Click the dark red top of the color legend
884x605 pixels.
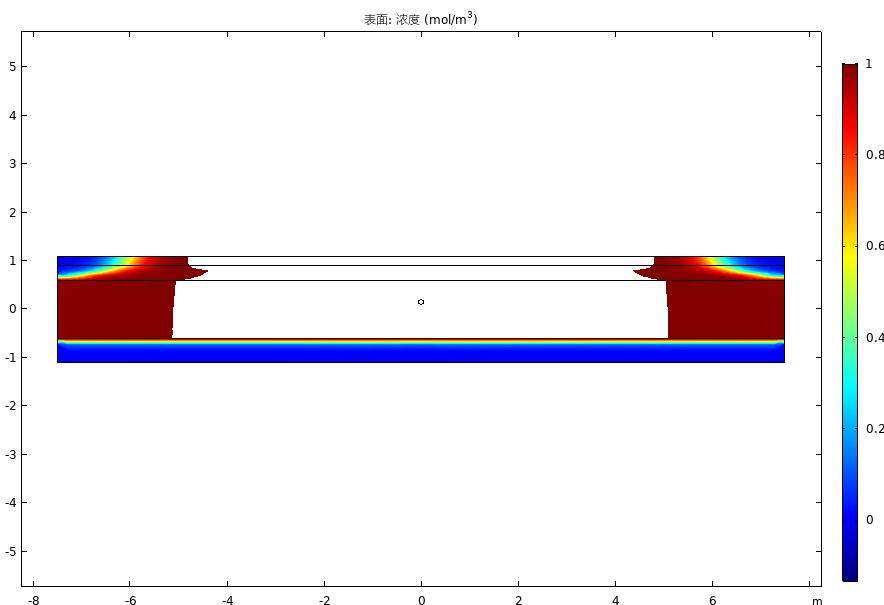click(x=849, y=72)
